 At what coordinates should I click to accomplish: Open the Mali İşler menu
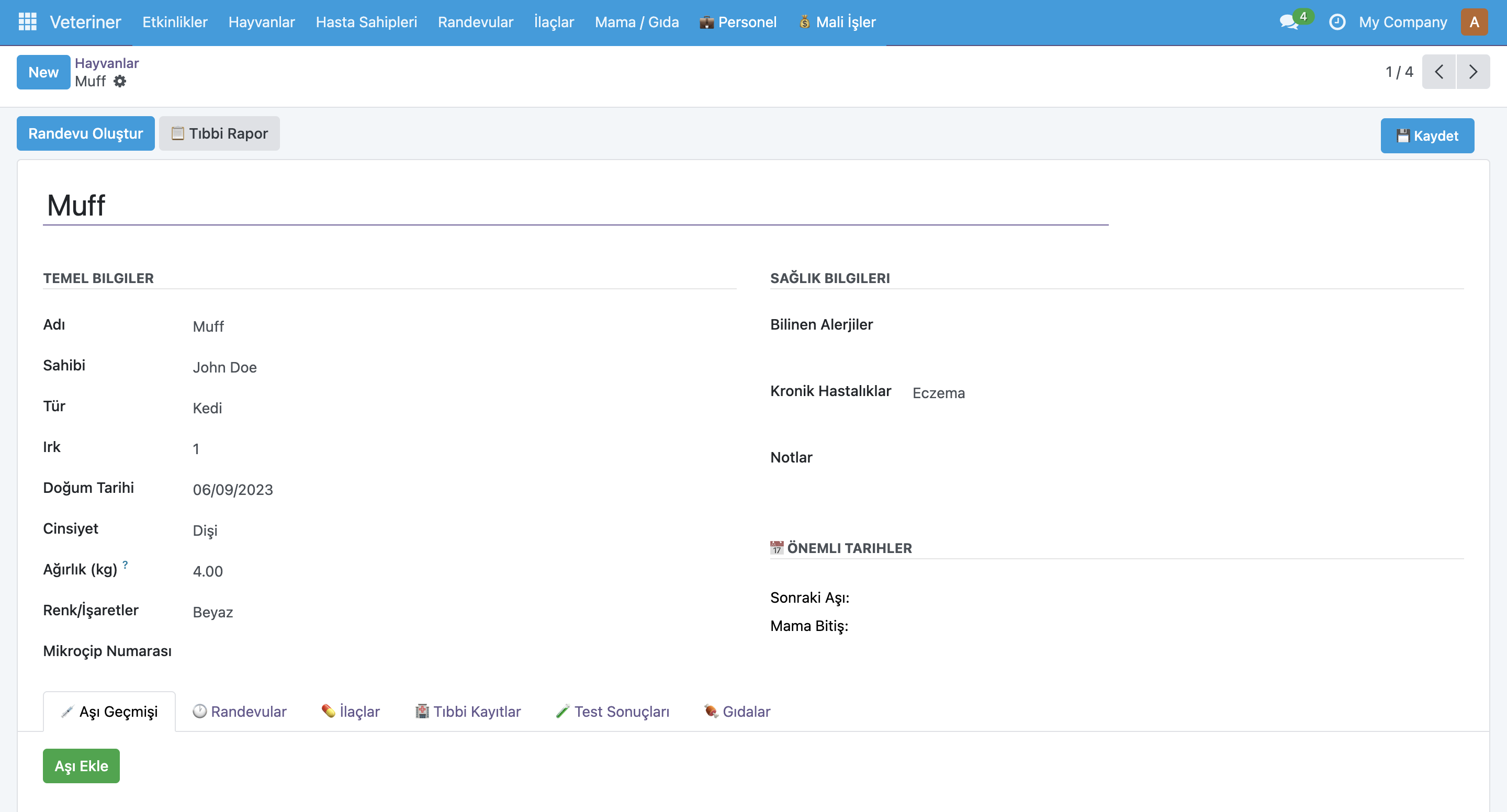tap(837, 22)
